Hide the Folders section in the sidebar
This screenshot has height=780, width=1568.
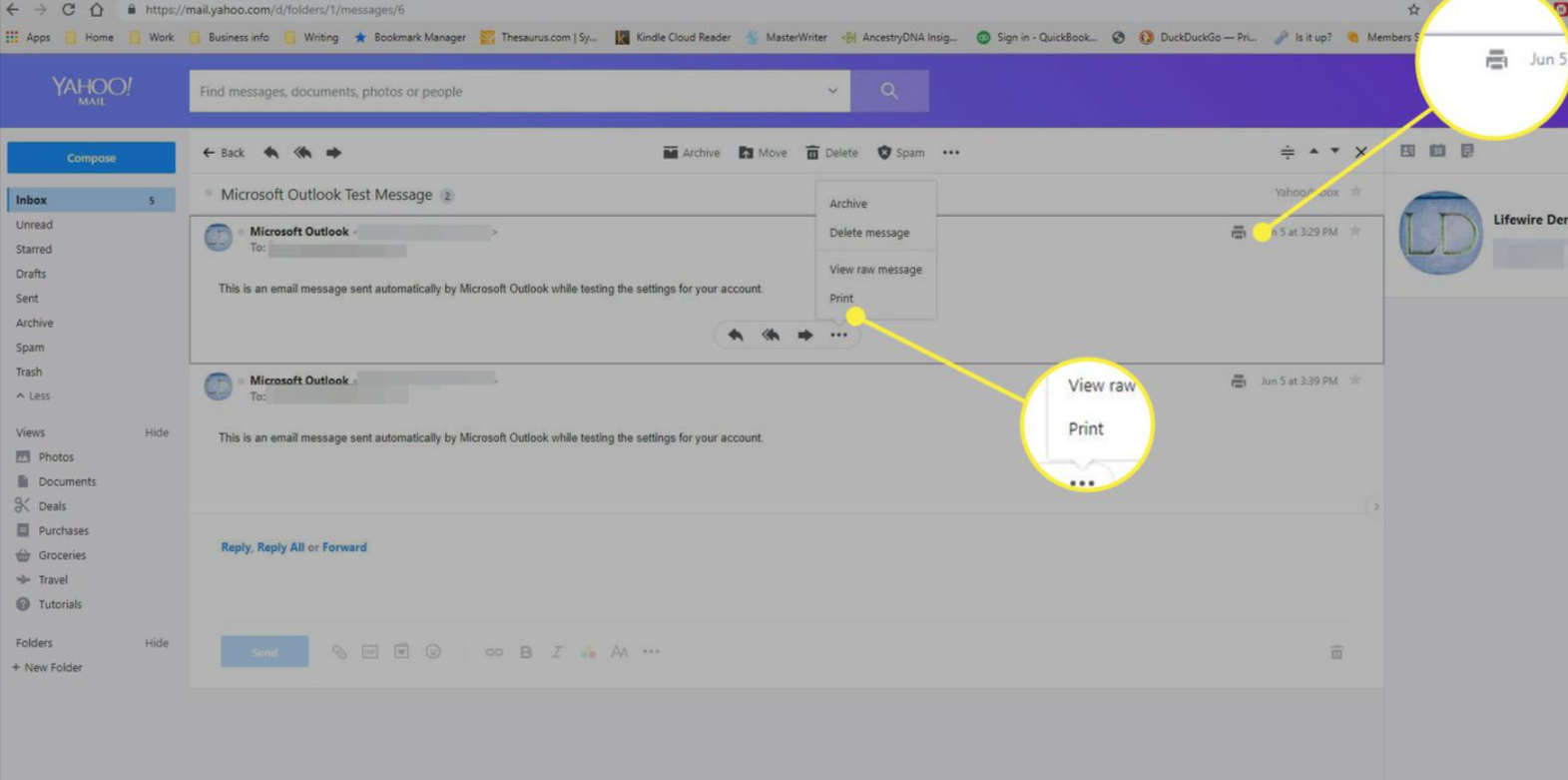point(157,643)
